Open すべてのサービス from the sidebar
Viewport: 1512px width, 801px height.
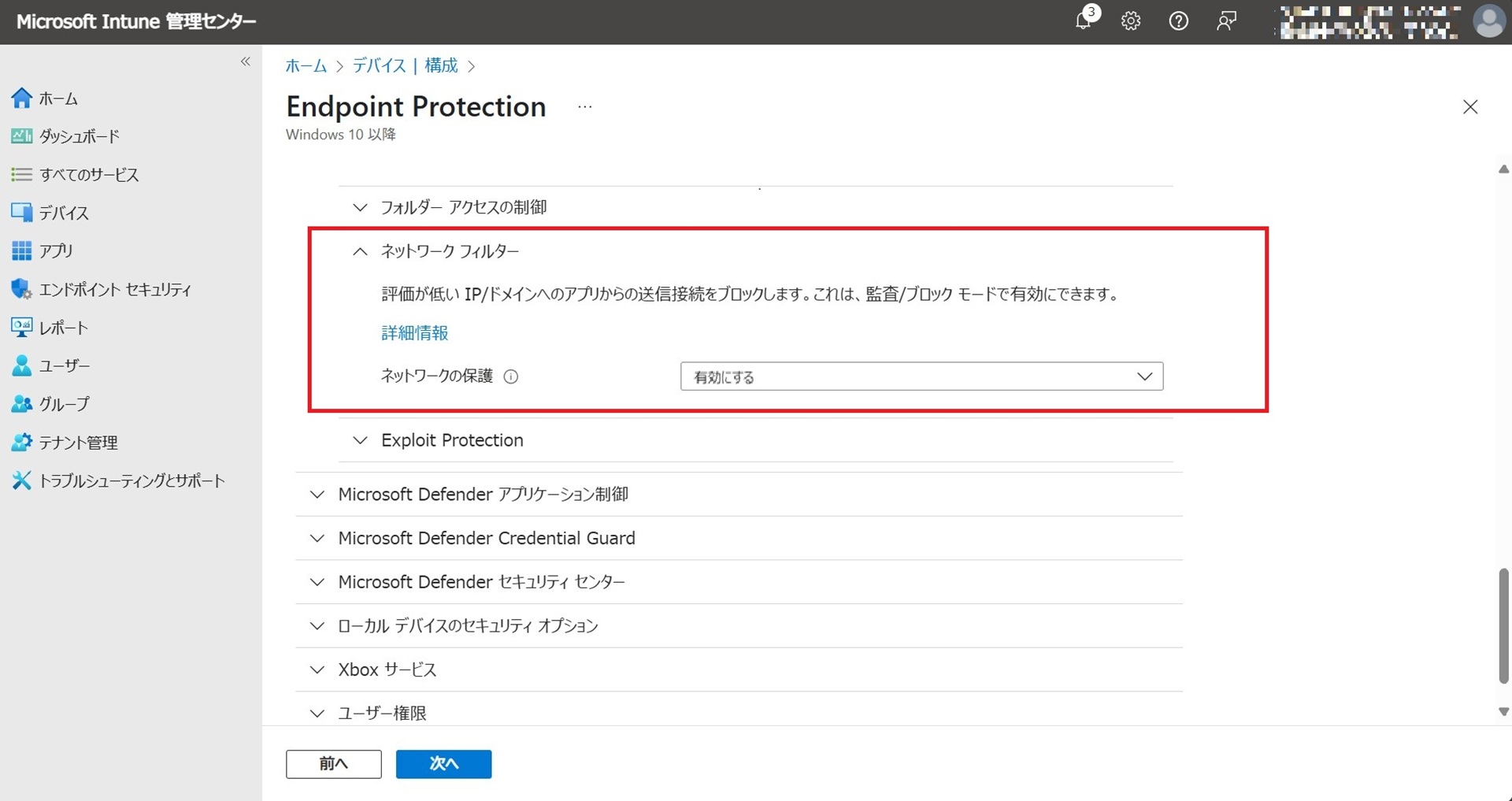[x=89, y=174]
